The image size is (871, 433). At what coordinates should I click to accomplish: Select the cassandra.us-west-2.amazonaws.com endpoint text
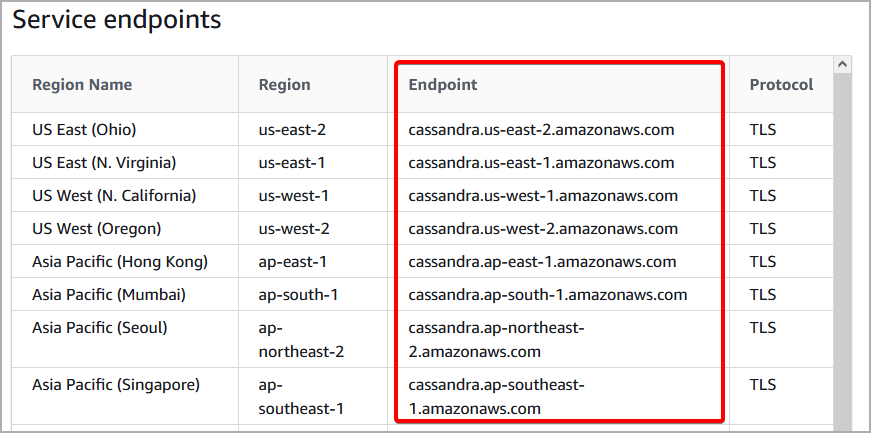(x=543, y=228)
